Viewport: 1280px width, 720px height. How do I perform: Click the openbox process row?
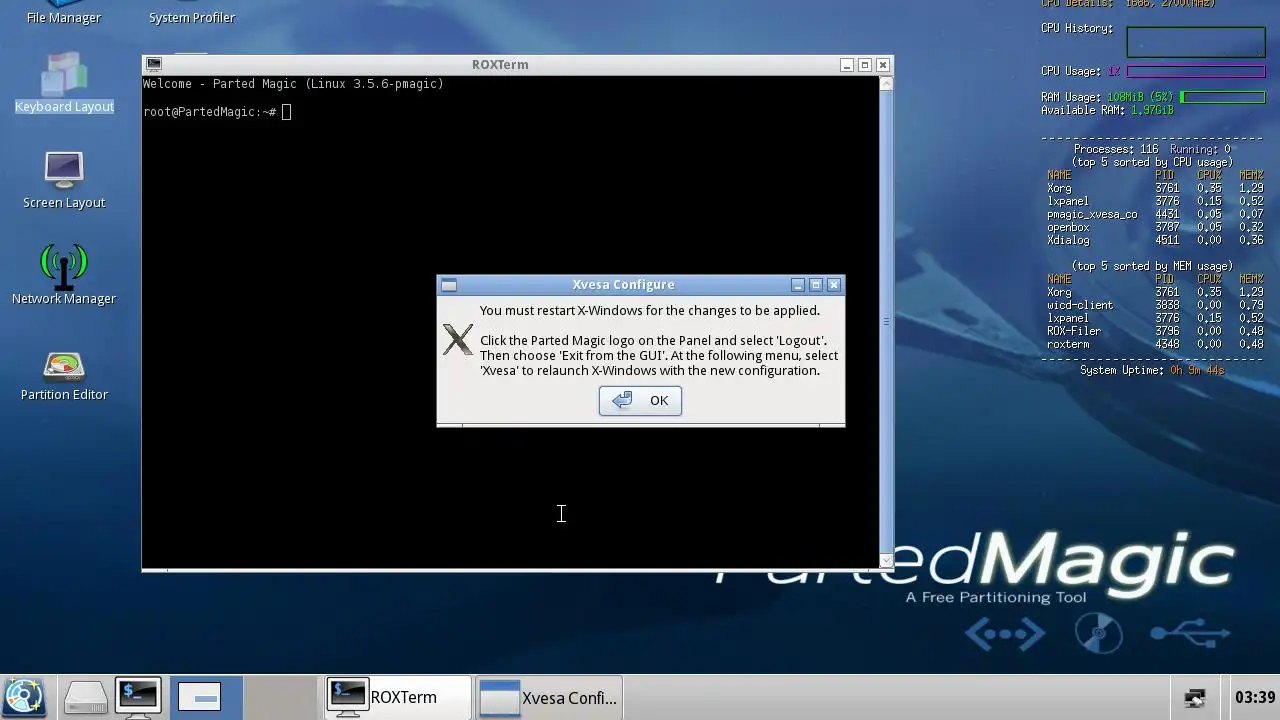pos(1155,227)
